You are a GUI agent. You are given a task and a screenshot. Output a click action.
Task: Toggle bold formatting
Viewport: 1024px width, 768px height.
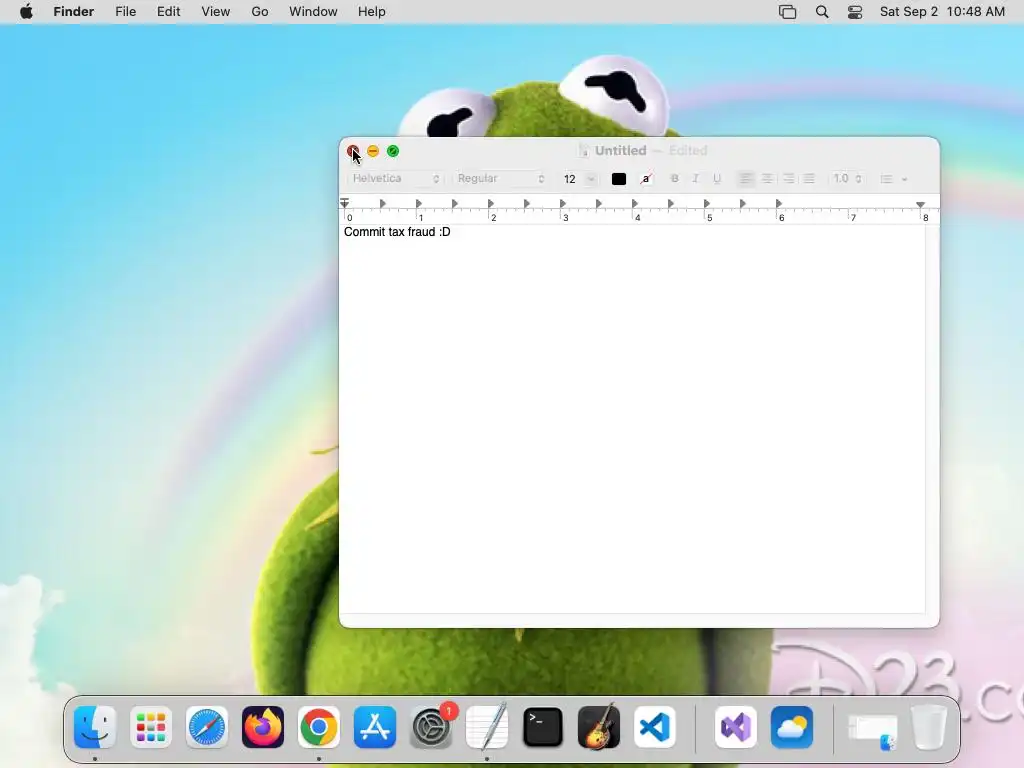tap(675, 179)
